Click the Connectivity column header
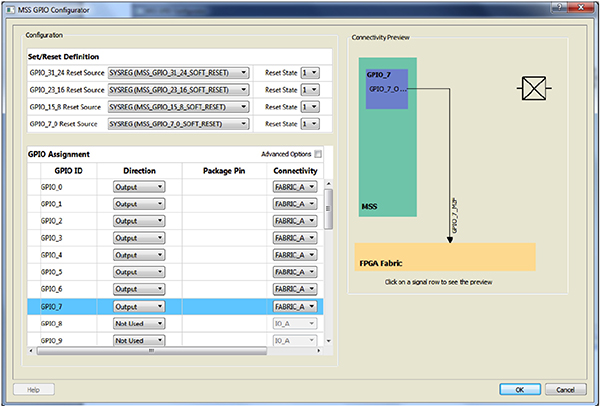Screen dimensions: 600x406 pos(296,171)
